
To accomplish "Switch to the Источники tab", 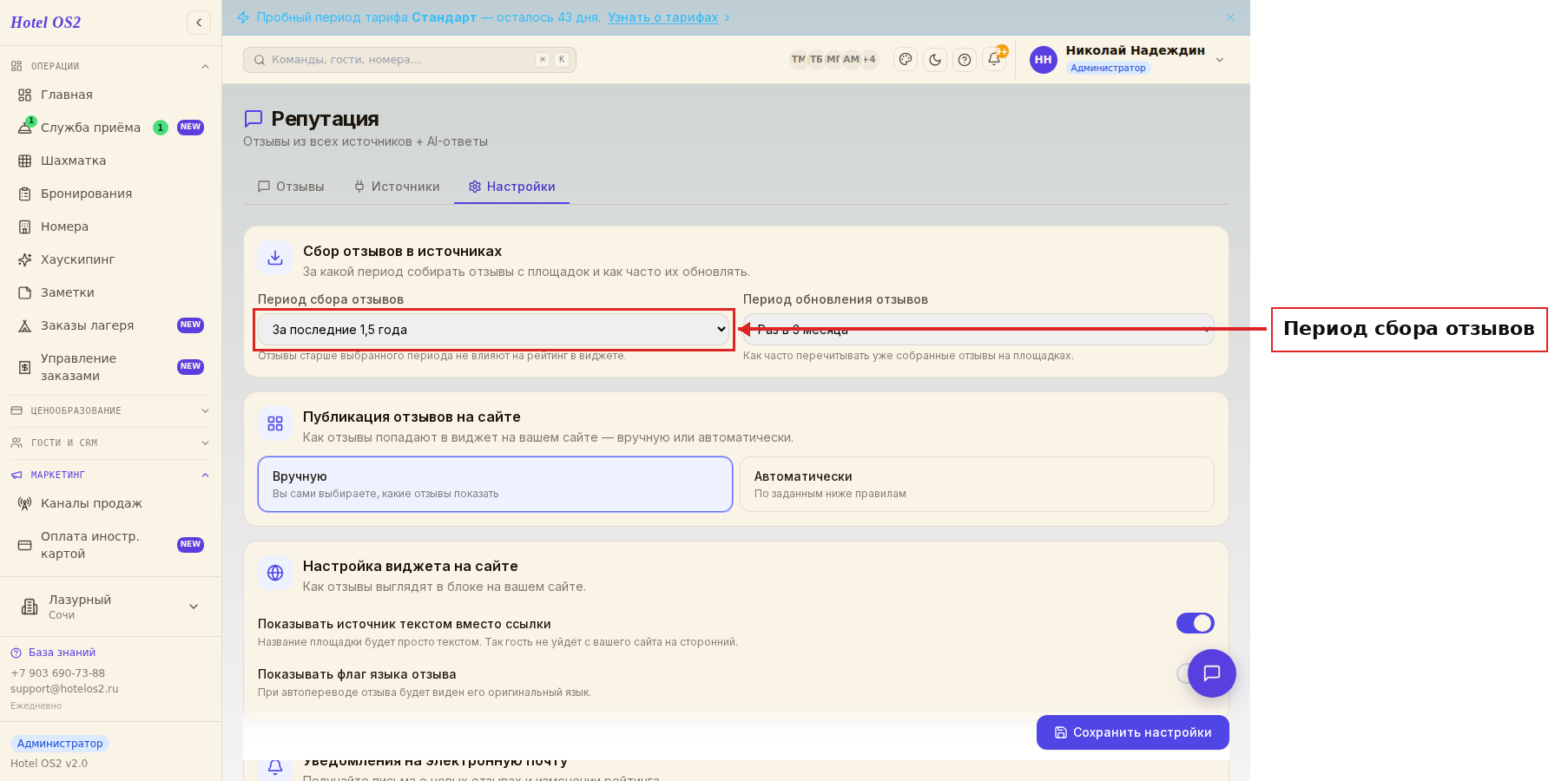I will pyautogui.click(x=397, y=187).
